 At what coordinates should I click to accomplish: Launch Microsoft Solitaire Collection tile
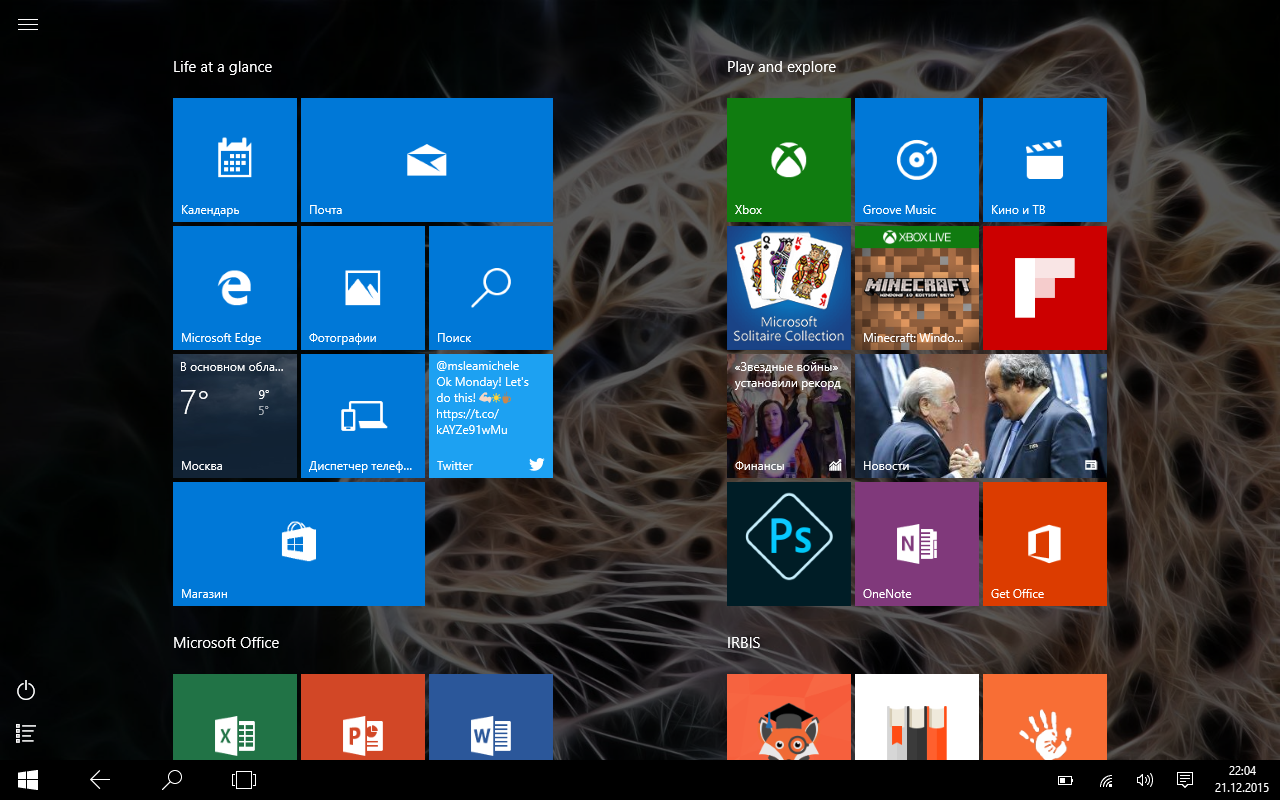789,287
